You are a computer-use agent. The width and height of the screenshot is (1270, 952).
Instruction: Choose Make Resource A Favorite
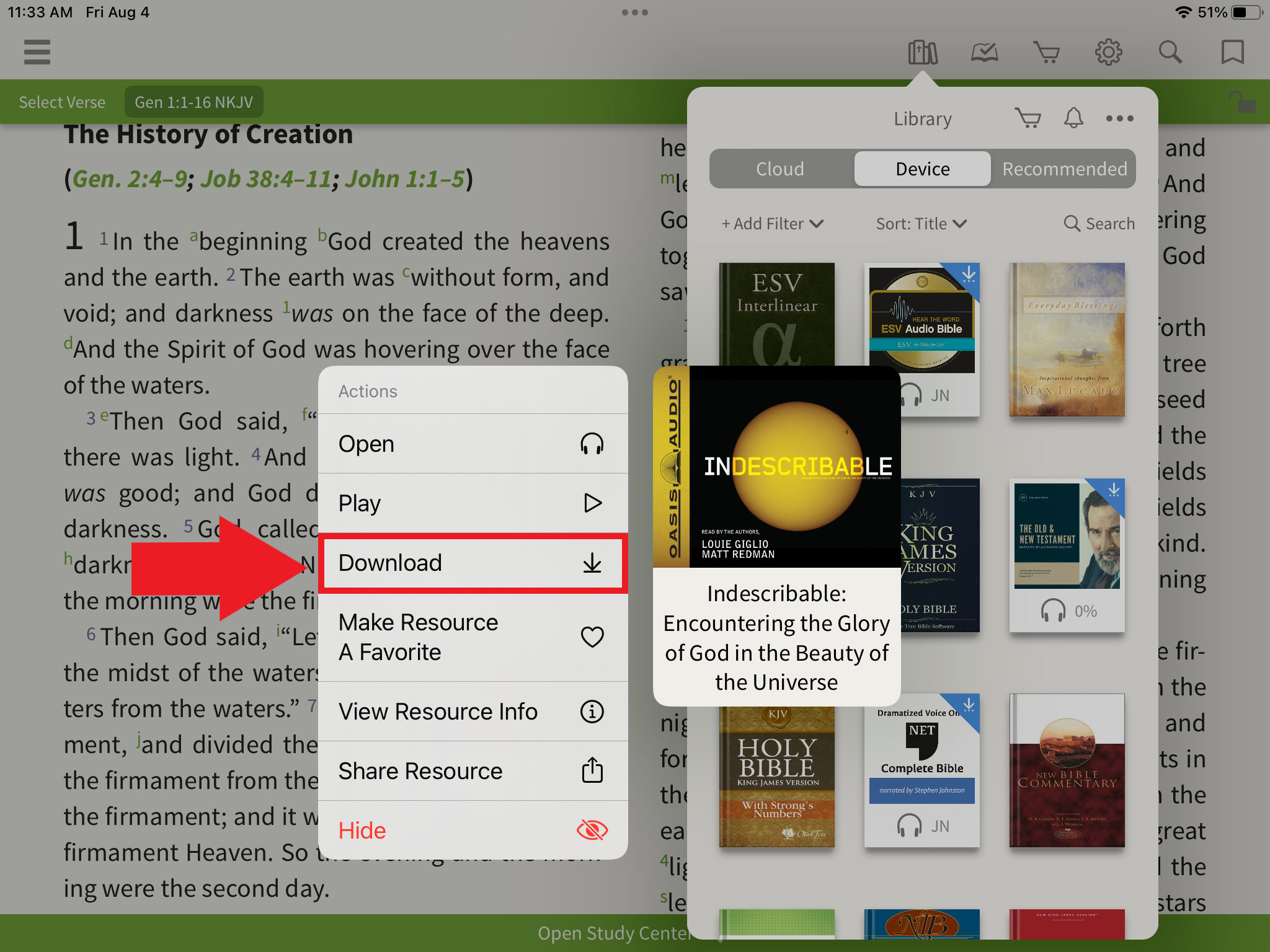tap(473, 637)
